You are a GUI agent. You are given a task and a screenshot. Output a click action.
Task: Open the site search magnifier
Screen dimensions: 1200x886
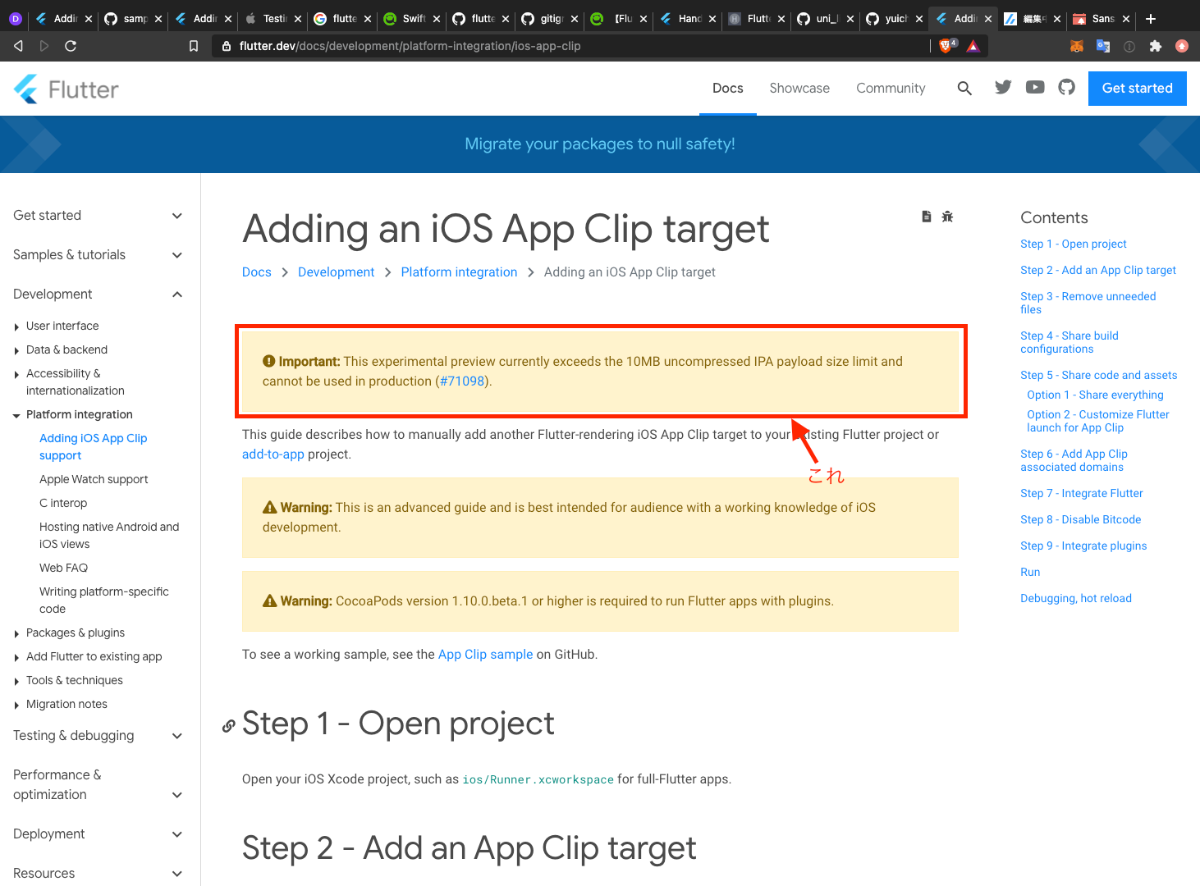coord(964,88)
